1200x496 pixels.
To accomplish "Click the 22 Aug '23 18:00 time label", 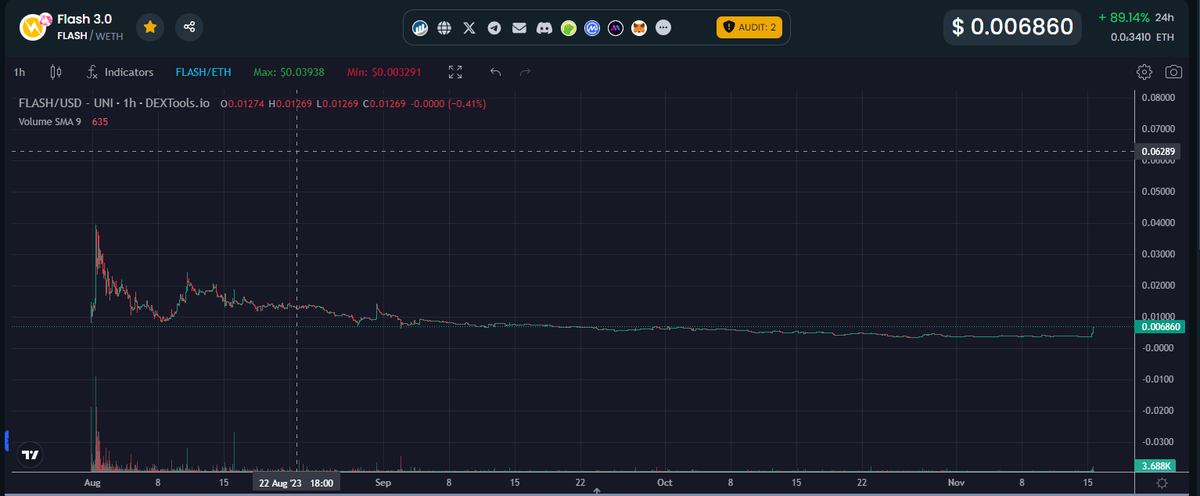I will pos(296,482).
